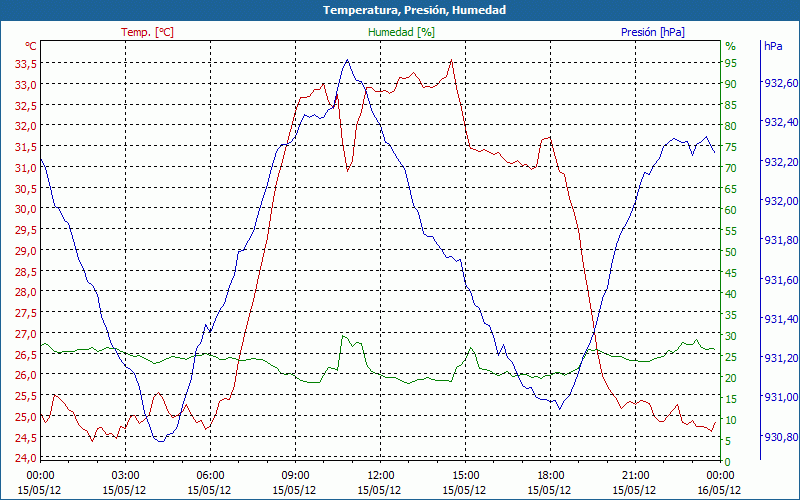Click the '40' humidity axis value

(x=731, y=294)
